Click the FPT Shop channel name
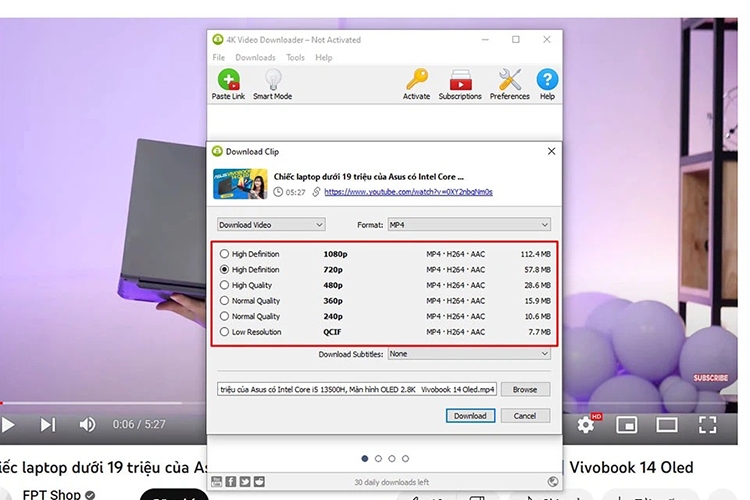The image size is (750, 500). click(x=51, y=494)
